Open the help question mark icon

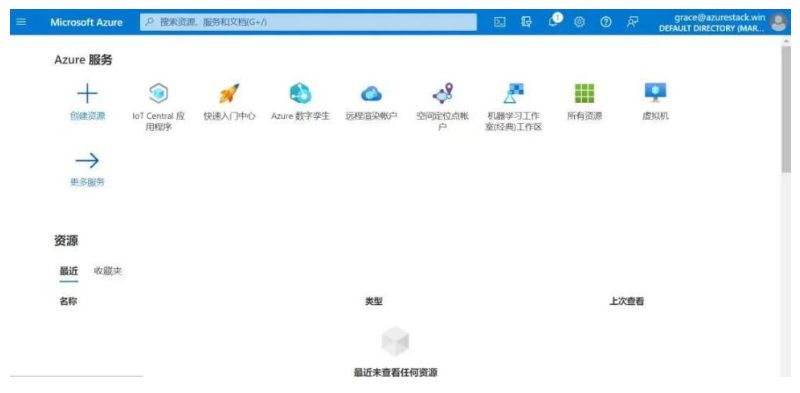click(606, 22)
